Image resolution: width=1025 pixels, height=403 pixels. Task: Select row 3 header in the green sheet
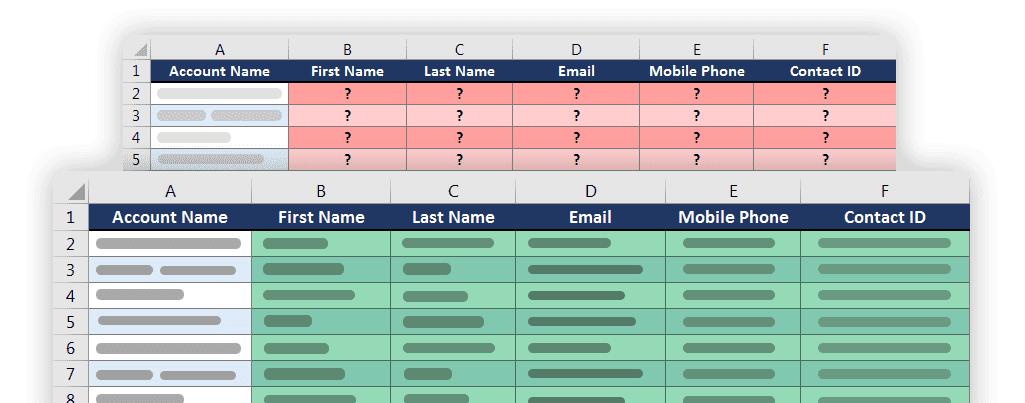[71, 270]
